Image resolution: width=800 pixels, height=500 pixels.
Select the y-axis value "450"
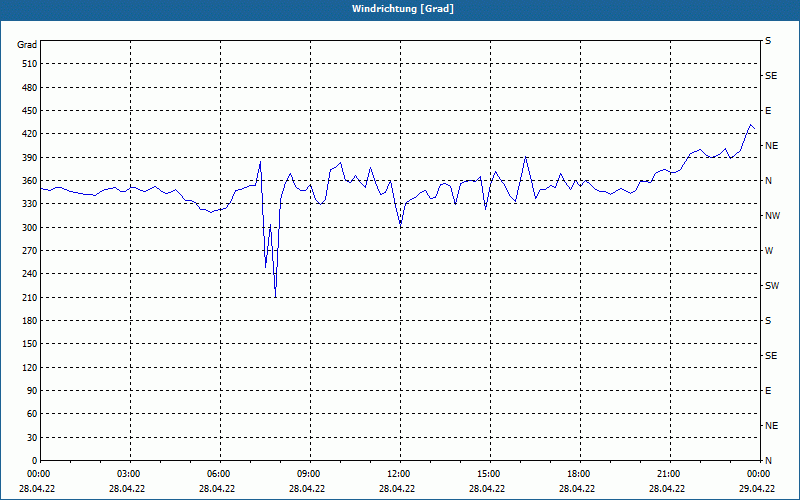click(x=30, y=111)
